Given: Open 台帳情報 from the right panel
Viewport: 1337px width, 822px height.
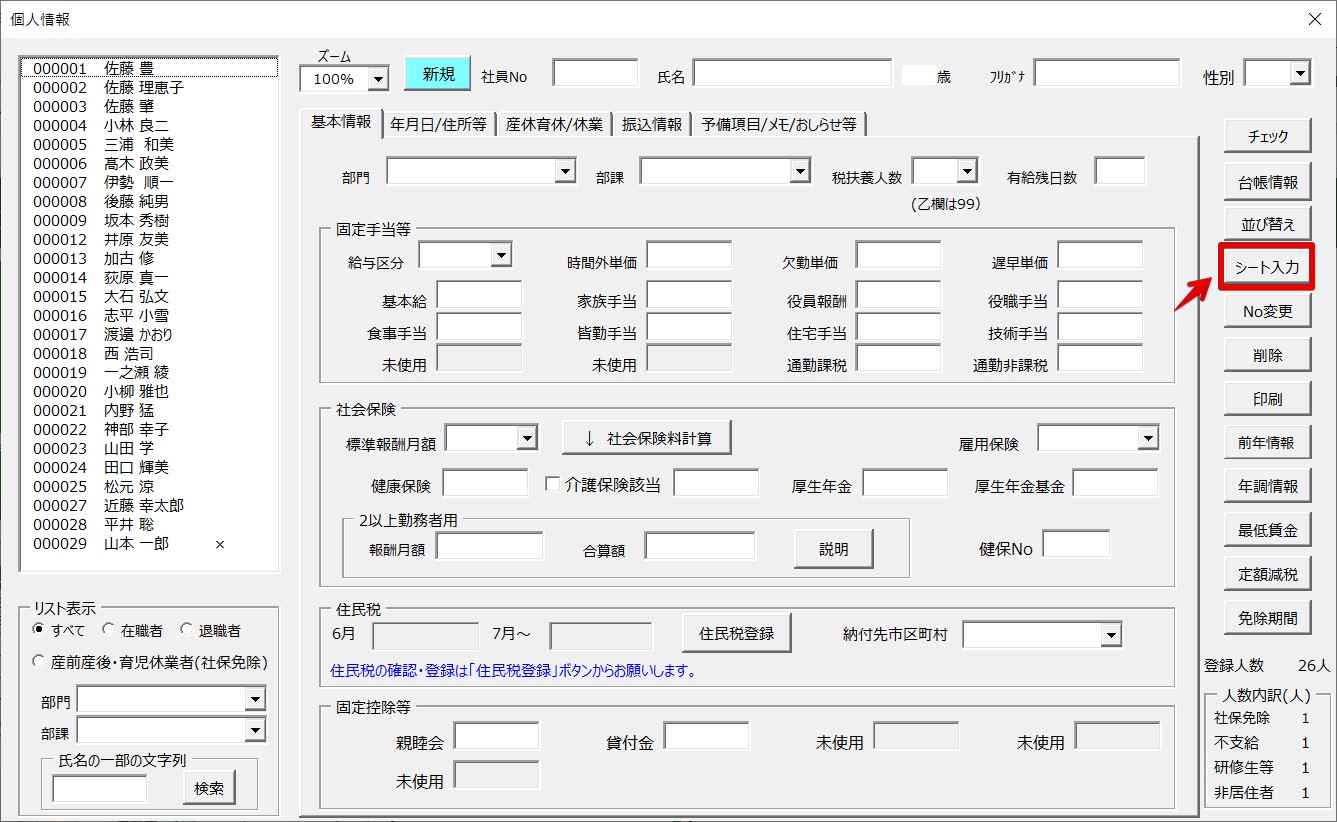Looking at the screenshot, I should [1267, 182].
